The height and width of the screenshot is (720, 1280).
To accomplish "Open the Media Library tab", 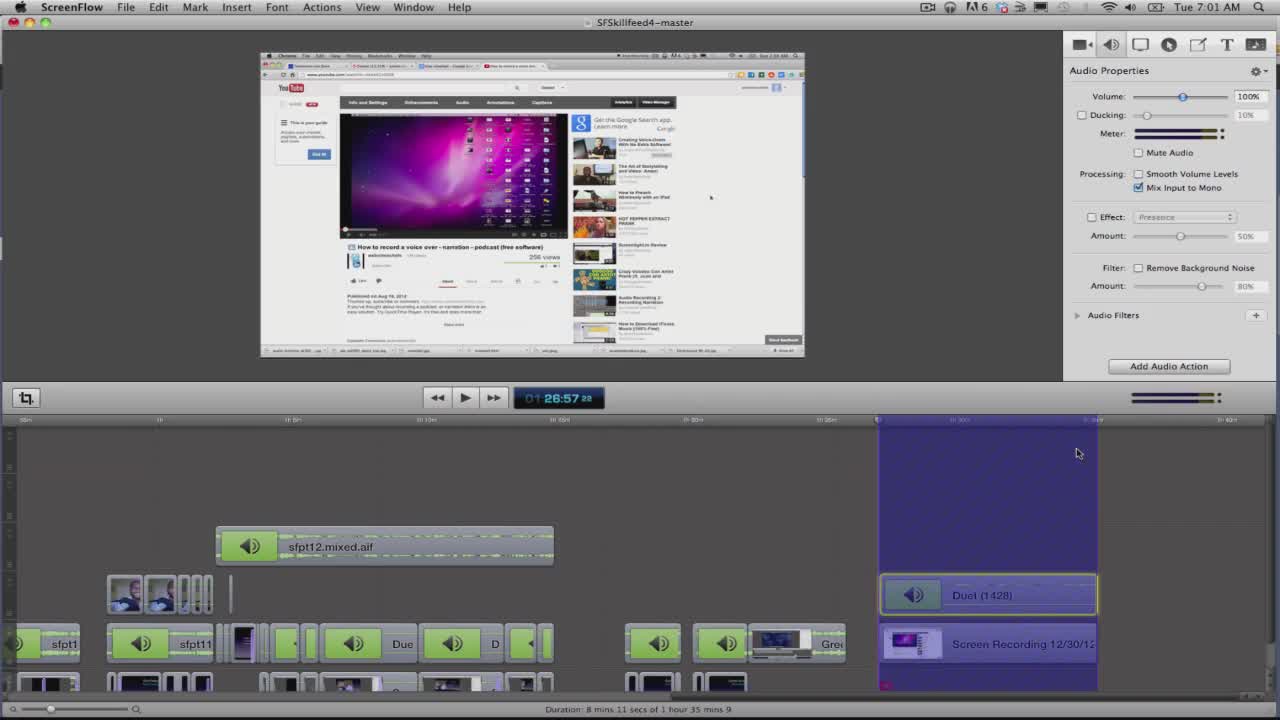I will click(x=1256, y=45).
